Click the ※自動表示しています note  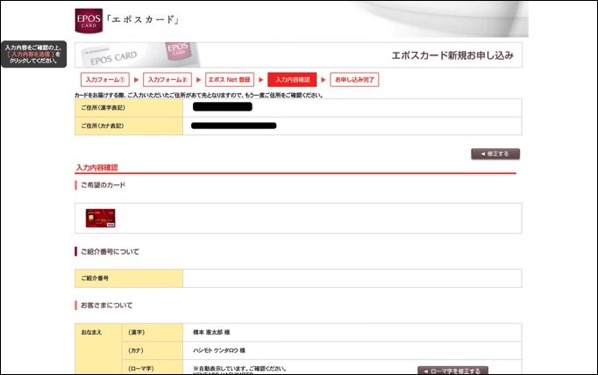point(240,369)
